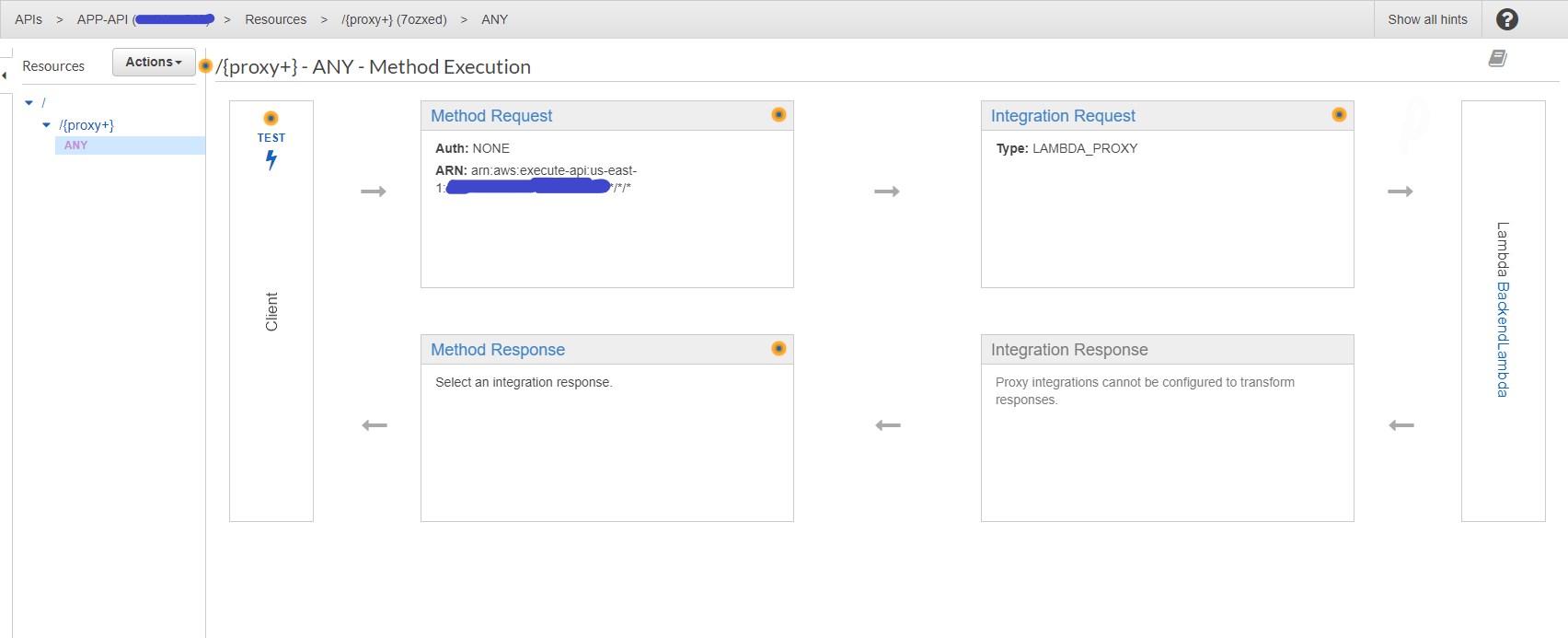
Task: Go to APIs breadcrumb
Action: click(x=29, y=19)
